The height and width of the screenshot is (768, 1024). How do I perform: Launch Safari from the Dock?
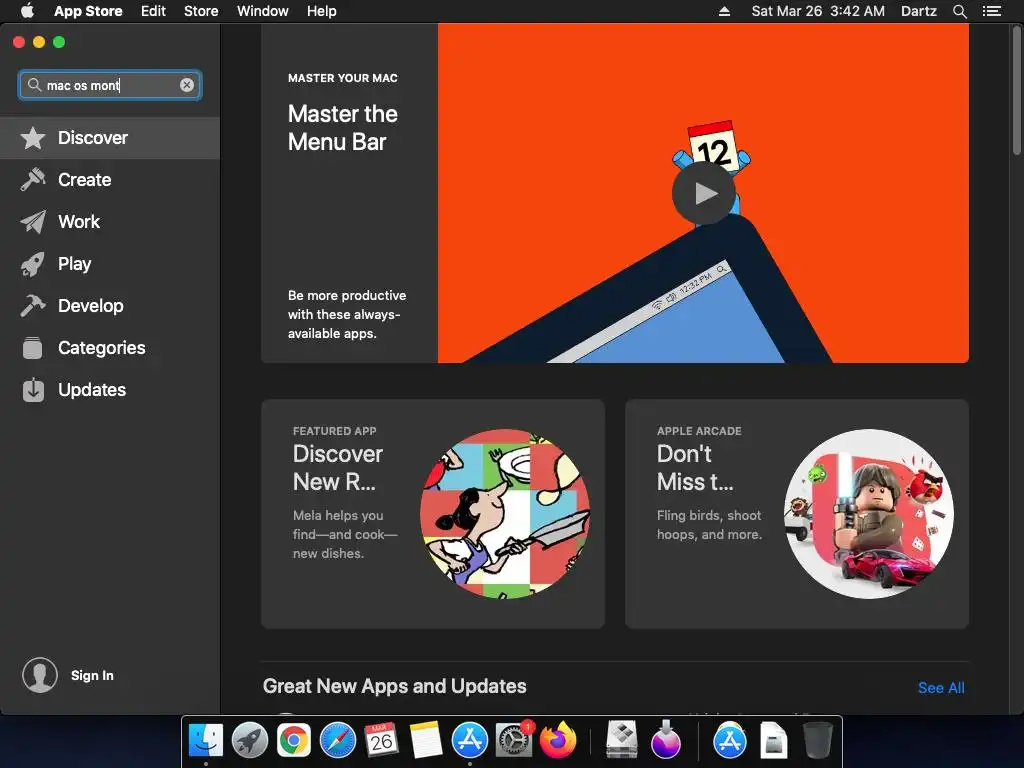pos(338,741)
